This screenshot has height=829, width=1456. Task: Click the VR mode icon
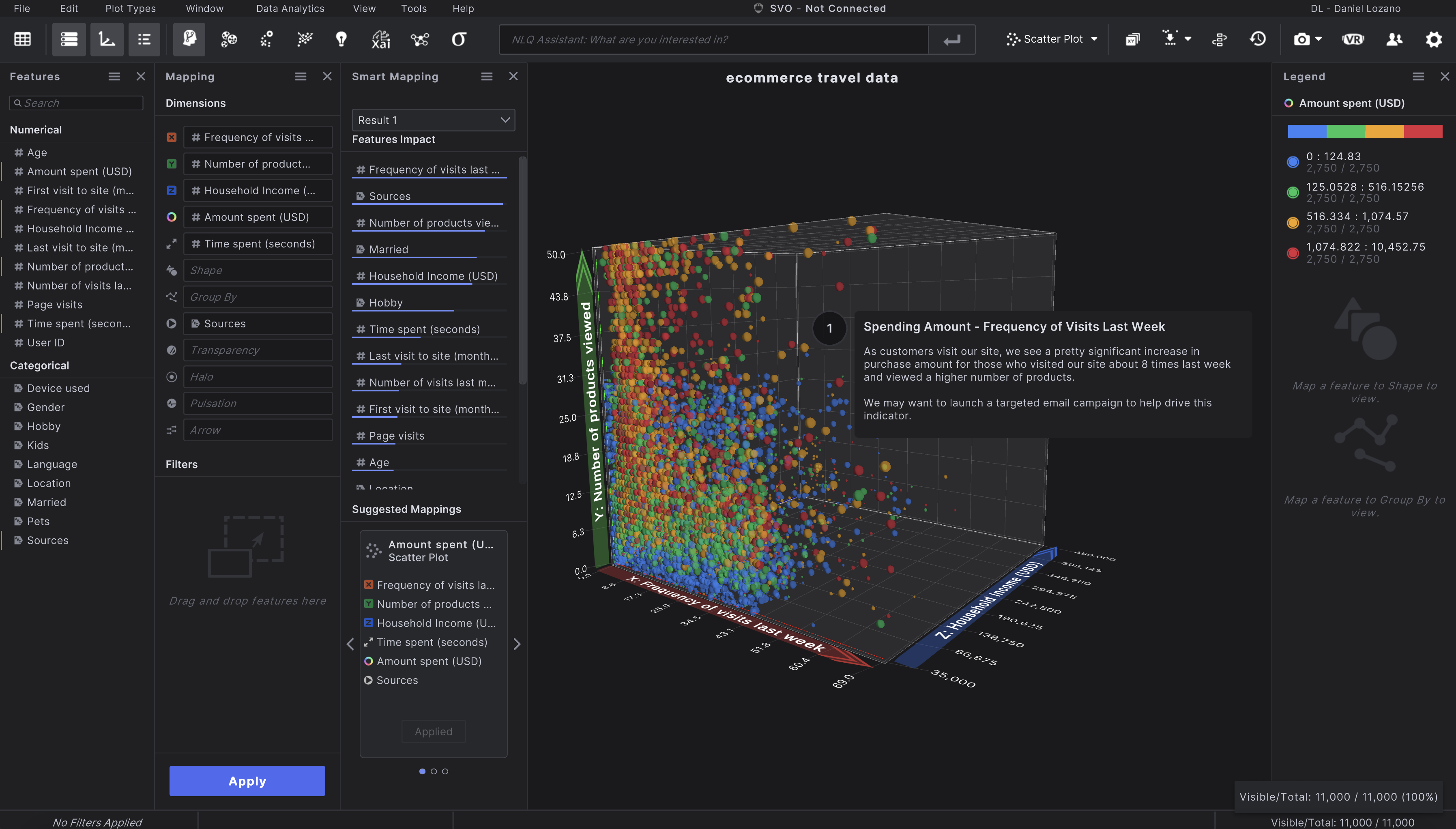click(x=1353, y=39)
